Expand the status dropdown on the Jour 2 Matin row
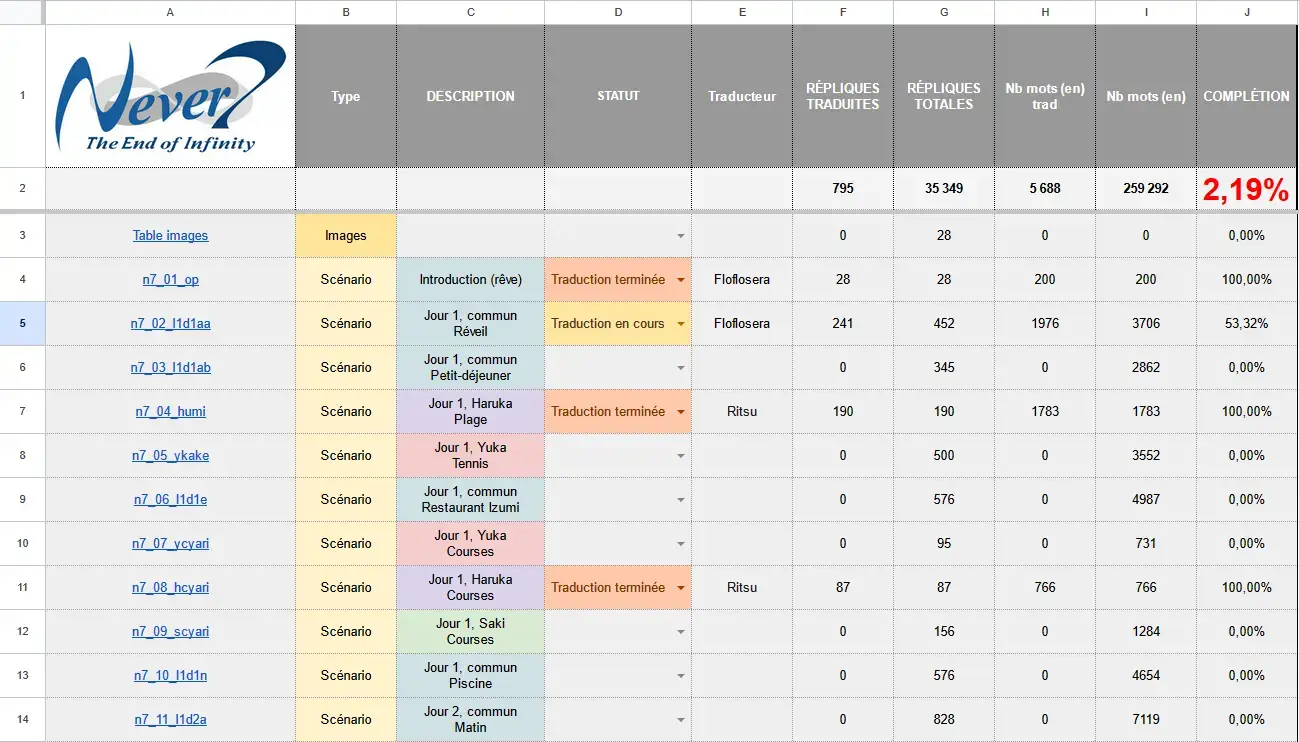 tap(681, 719)
